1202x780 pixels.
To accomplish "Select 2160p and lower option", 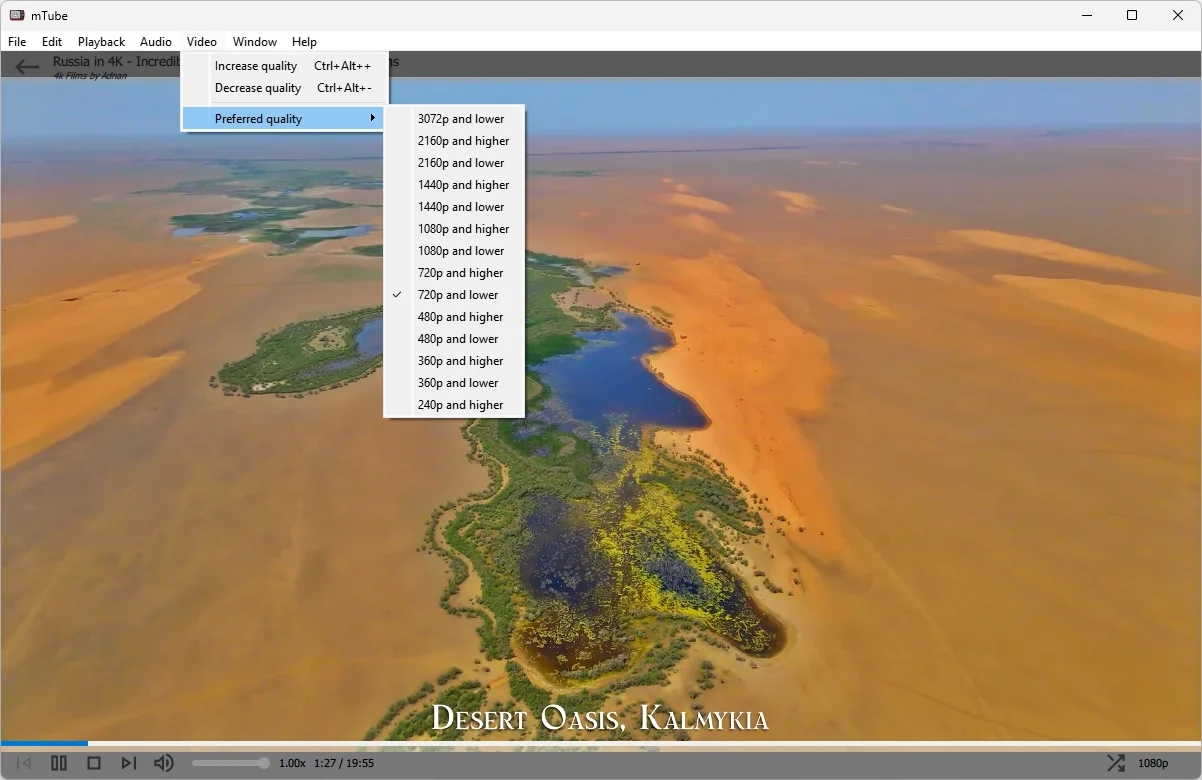I will [x=461, y=163].
